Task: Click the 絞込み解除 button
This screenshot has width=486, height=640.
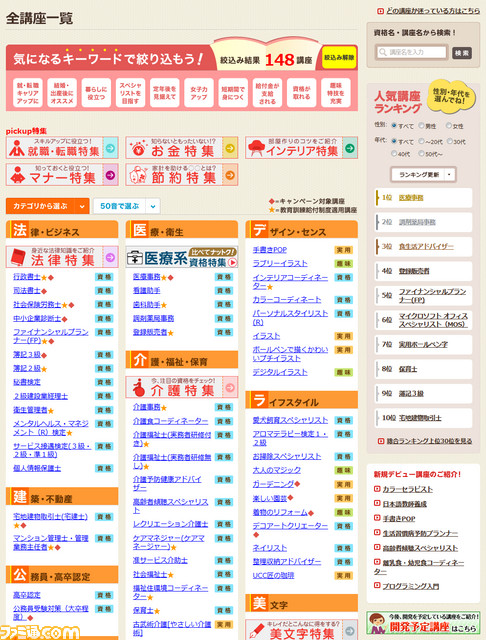Action: tap(340, 58)
